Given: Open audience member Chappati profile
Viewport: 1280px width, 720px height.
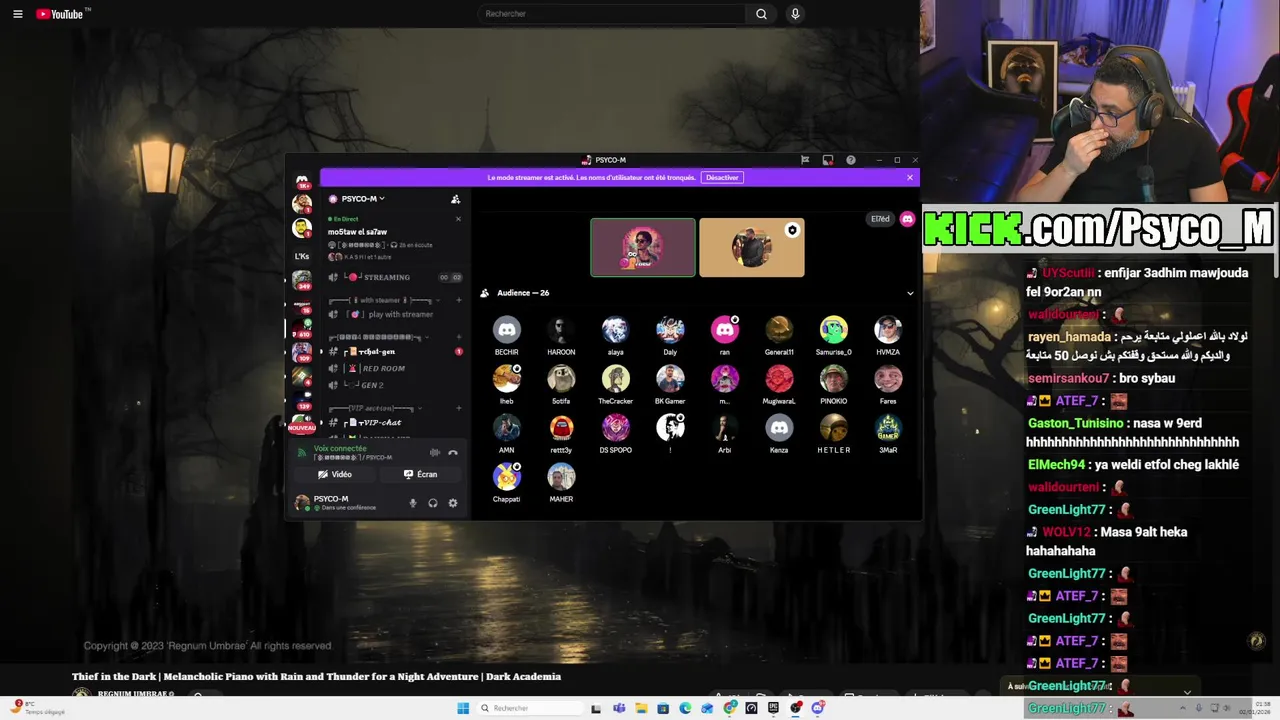Looking at the screenshot, I should (507, 483).
